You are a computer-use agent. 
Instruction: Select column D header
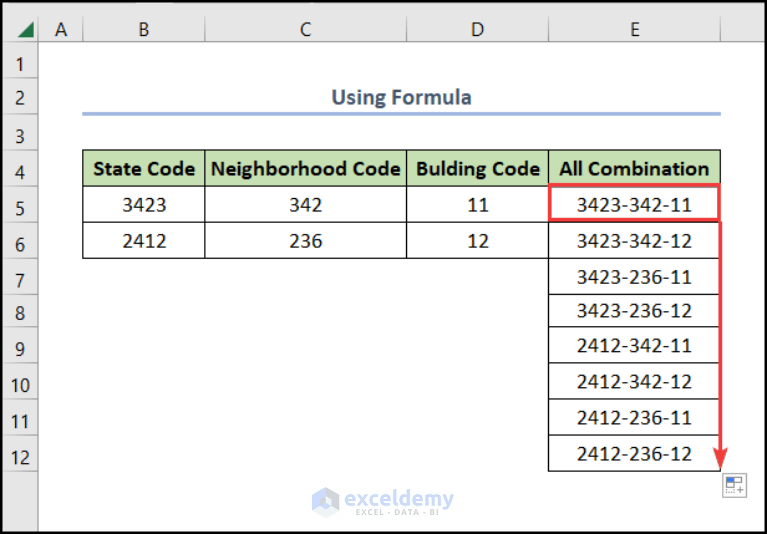477,30
